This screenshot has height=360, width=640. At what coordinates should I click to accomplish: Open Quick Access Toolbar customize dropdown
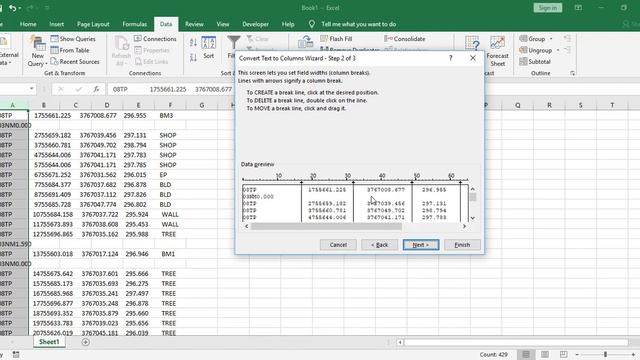[47, 8]
